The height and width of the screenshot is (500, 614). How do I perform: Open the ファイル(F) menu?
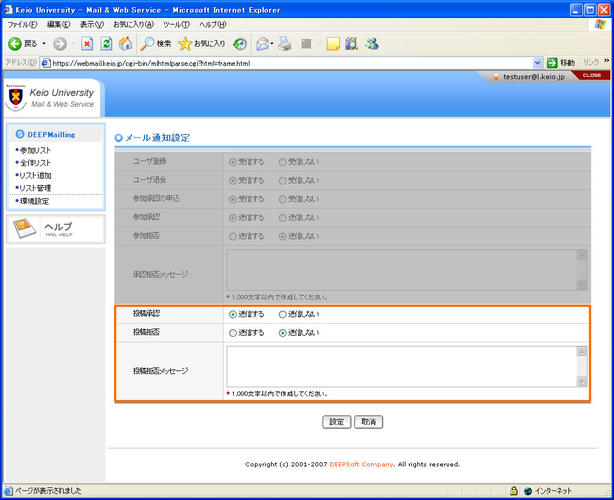(22, 24)
